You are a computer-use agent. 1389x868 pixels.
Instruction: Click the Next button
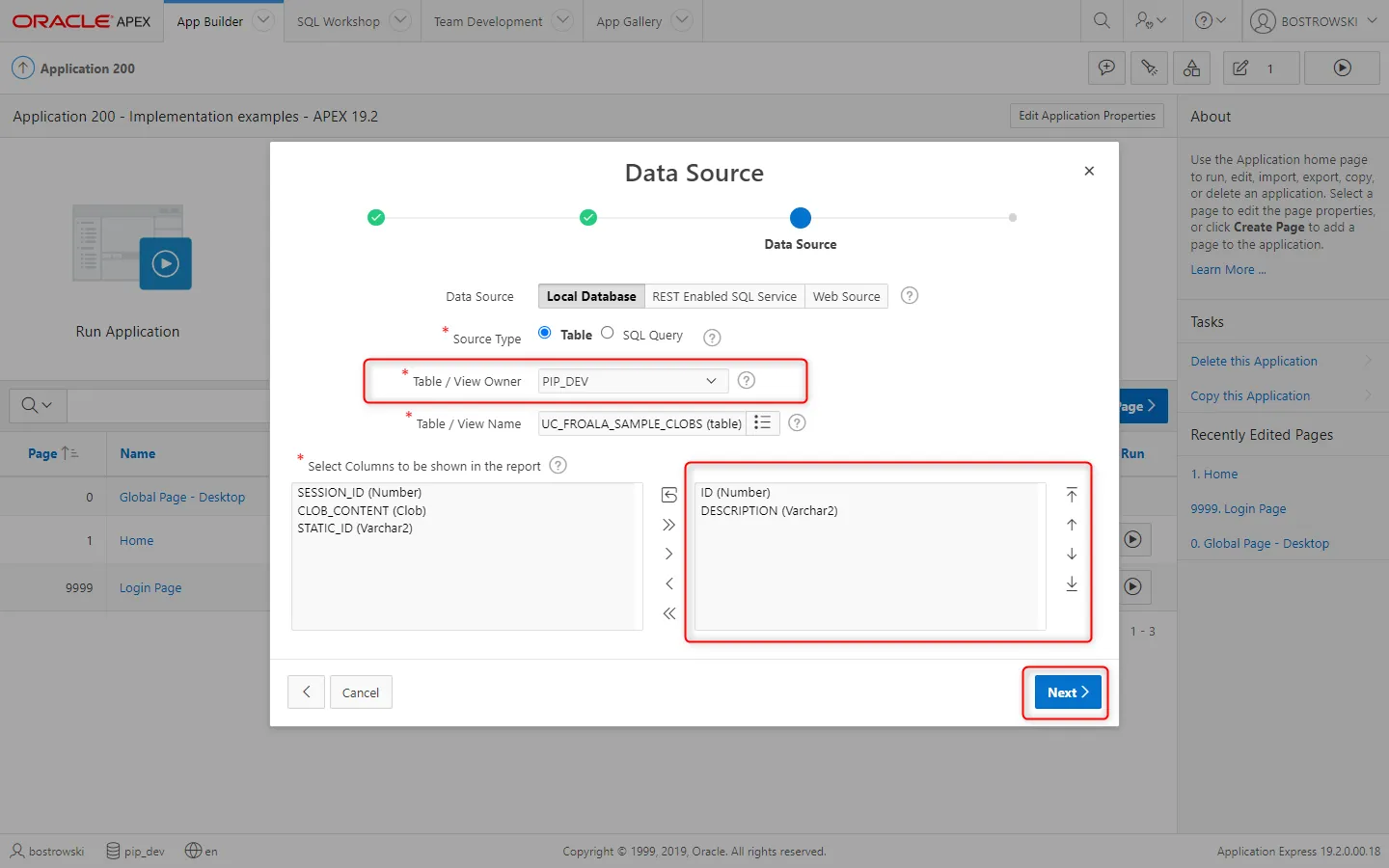point(1067,692)
